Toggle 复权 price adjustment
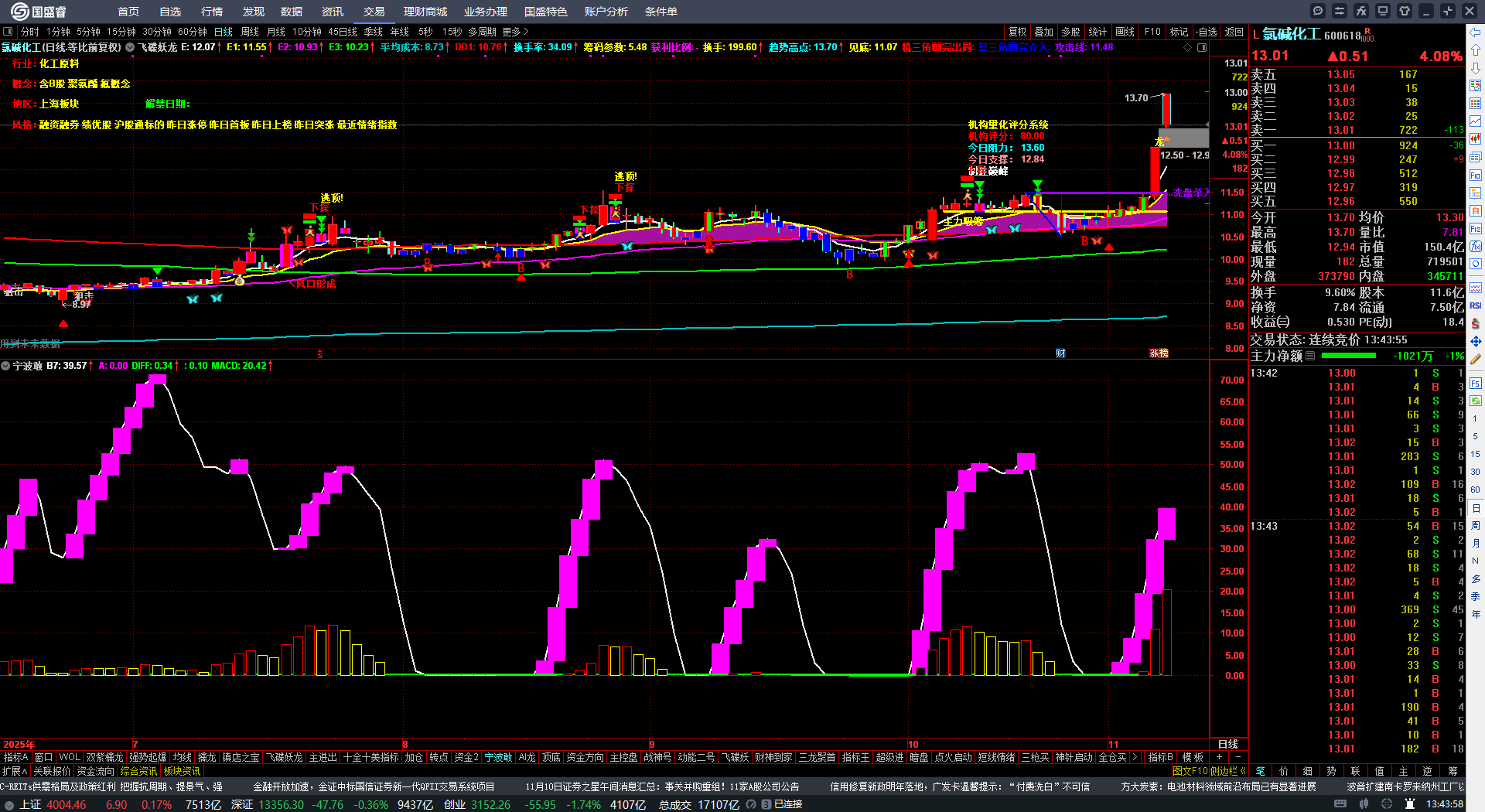 click(x=1017, y=32)
